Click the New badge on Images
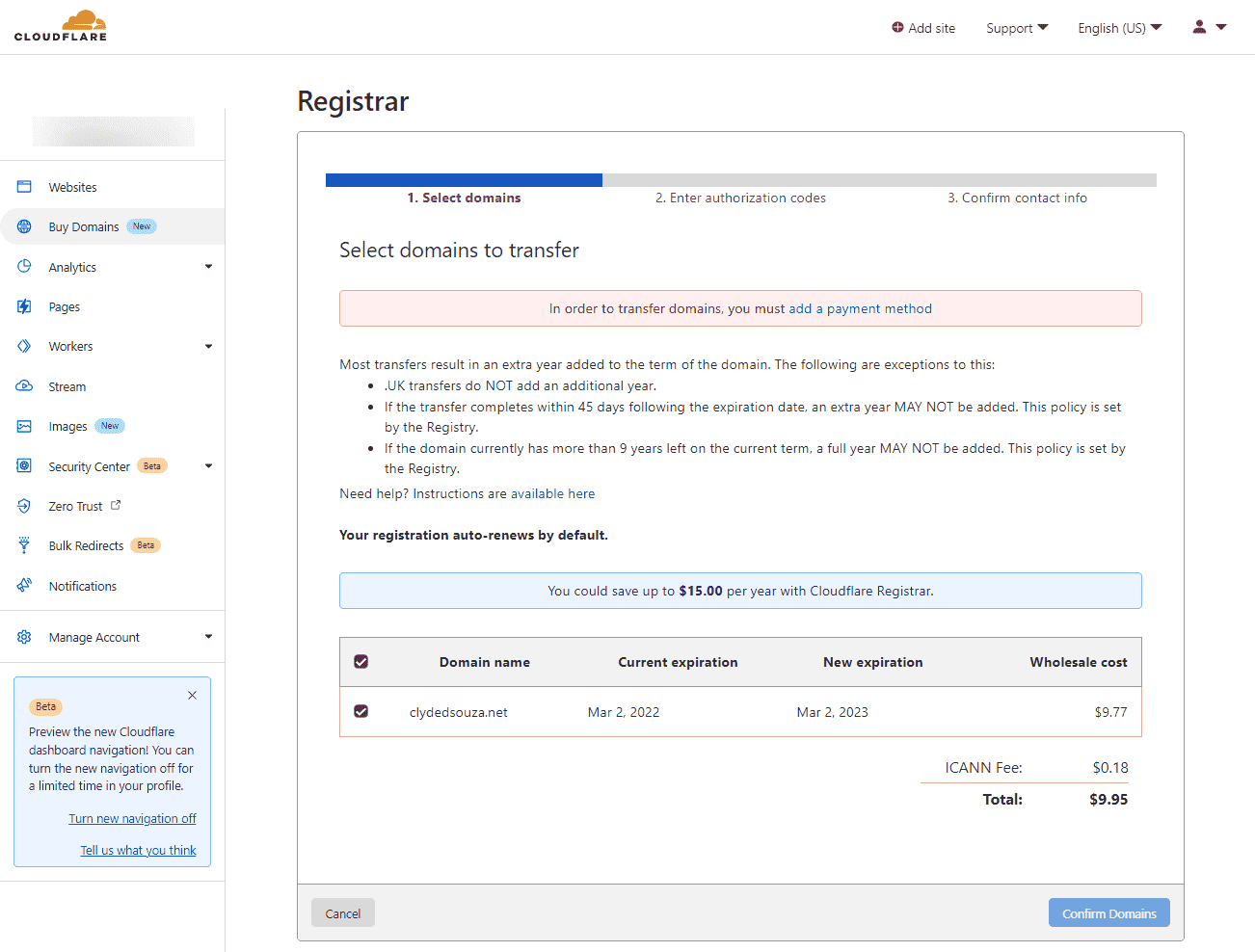Viewport: 1255px width, 952px height. click(x=110, y=426)
